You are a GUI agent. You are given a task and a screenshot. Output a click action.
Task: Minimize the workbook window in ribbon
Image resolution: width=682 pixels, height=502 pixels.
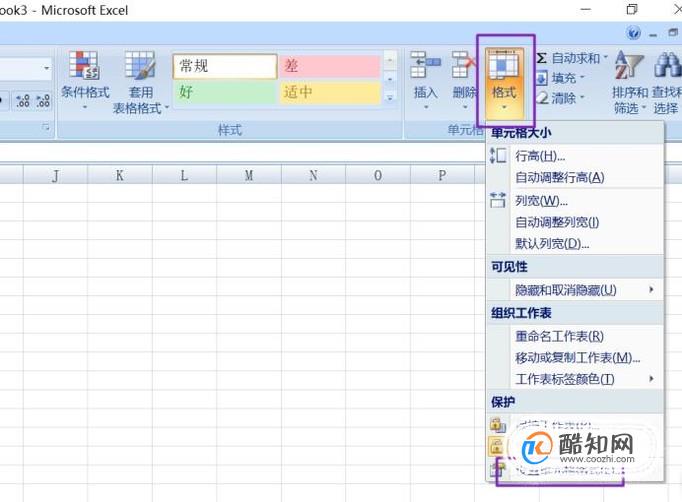[x=653, y=34]
